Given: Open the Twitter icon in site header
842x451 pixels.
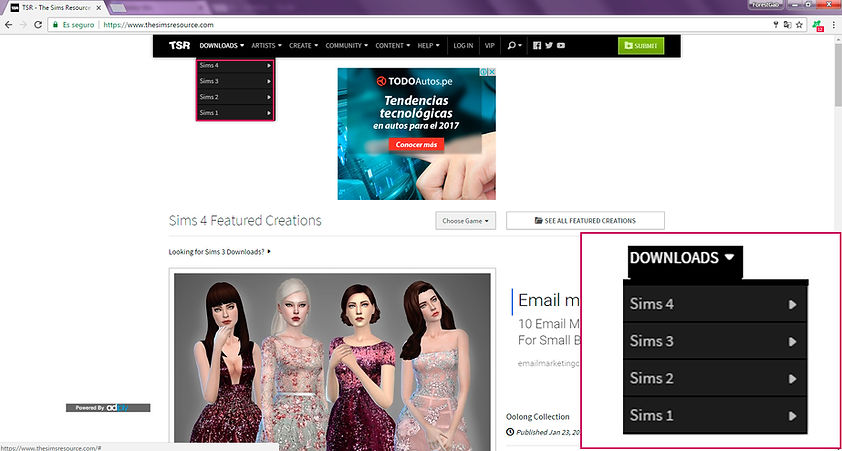Looking at the screenshot, I should point(549,46).
